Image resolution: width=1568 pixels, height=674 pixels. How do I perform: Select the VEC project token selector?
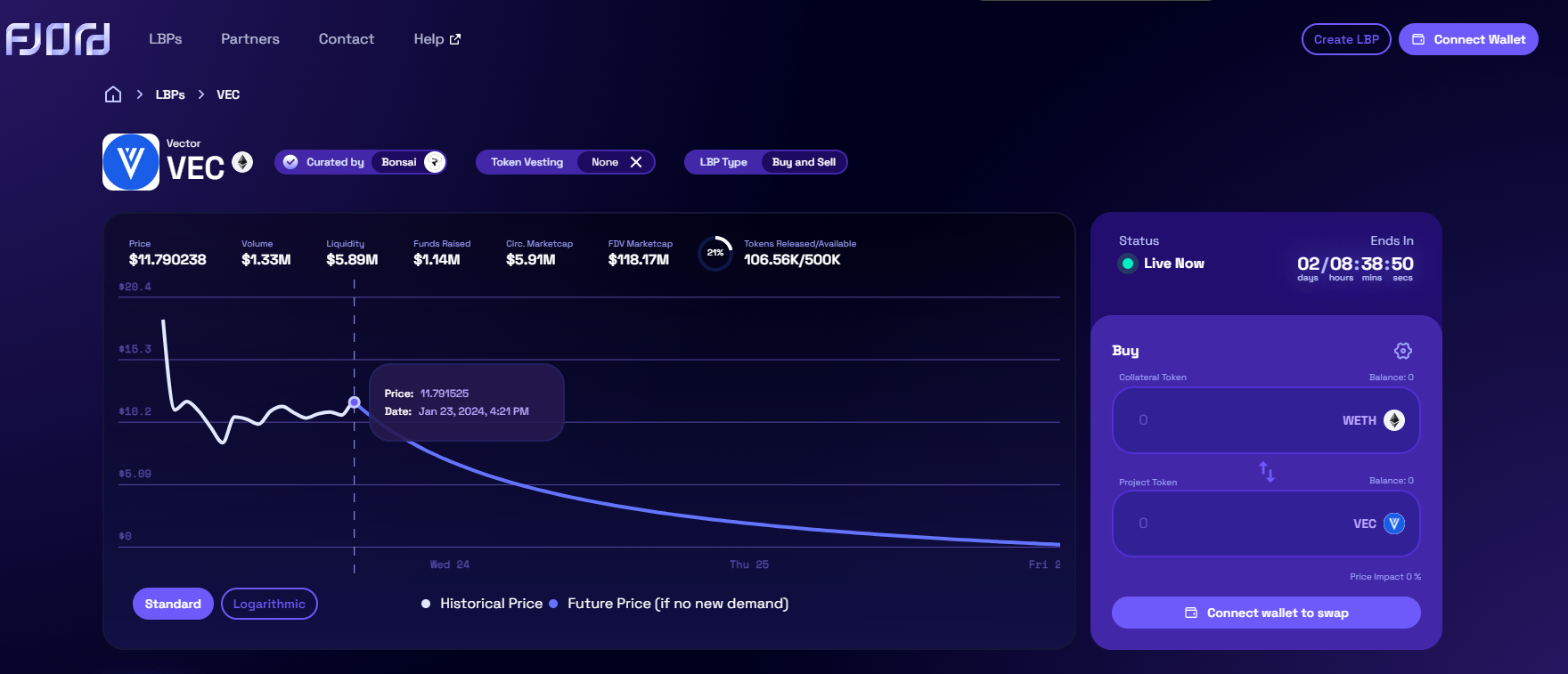(1378, 524)
